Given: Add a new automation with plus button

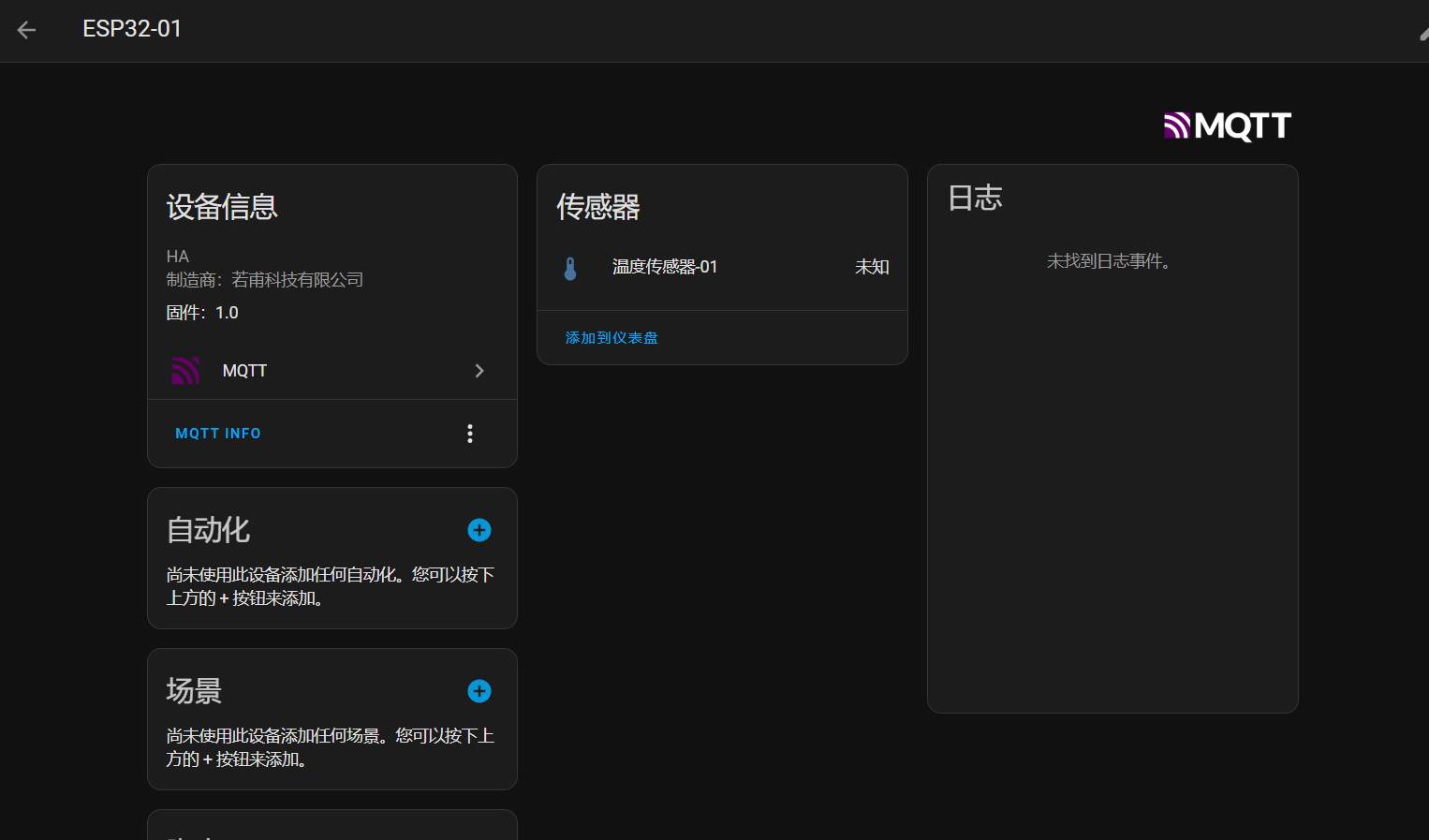Looking at the screenshot, I should 479,530.
